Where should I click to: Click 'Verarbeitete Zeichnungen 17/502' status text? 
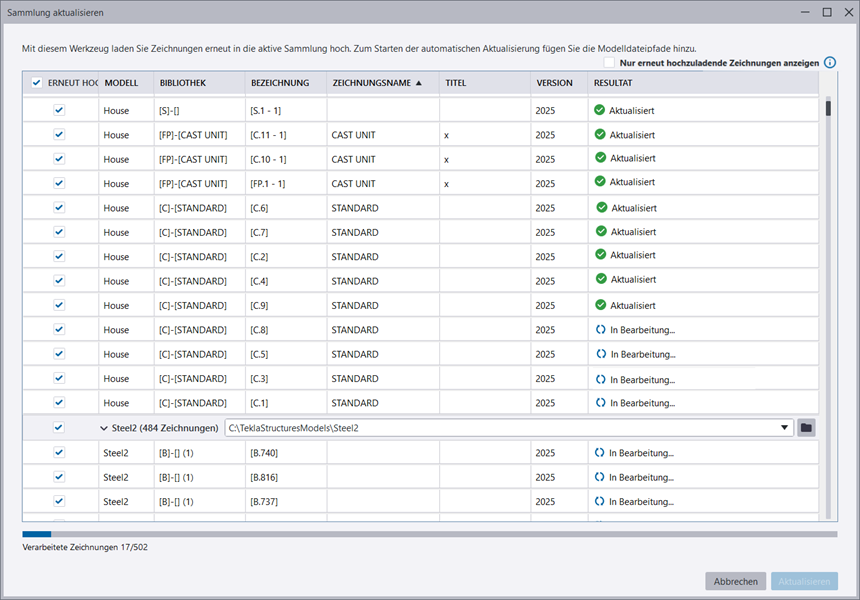[85, 547]
